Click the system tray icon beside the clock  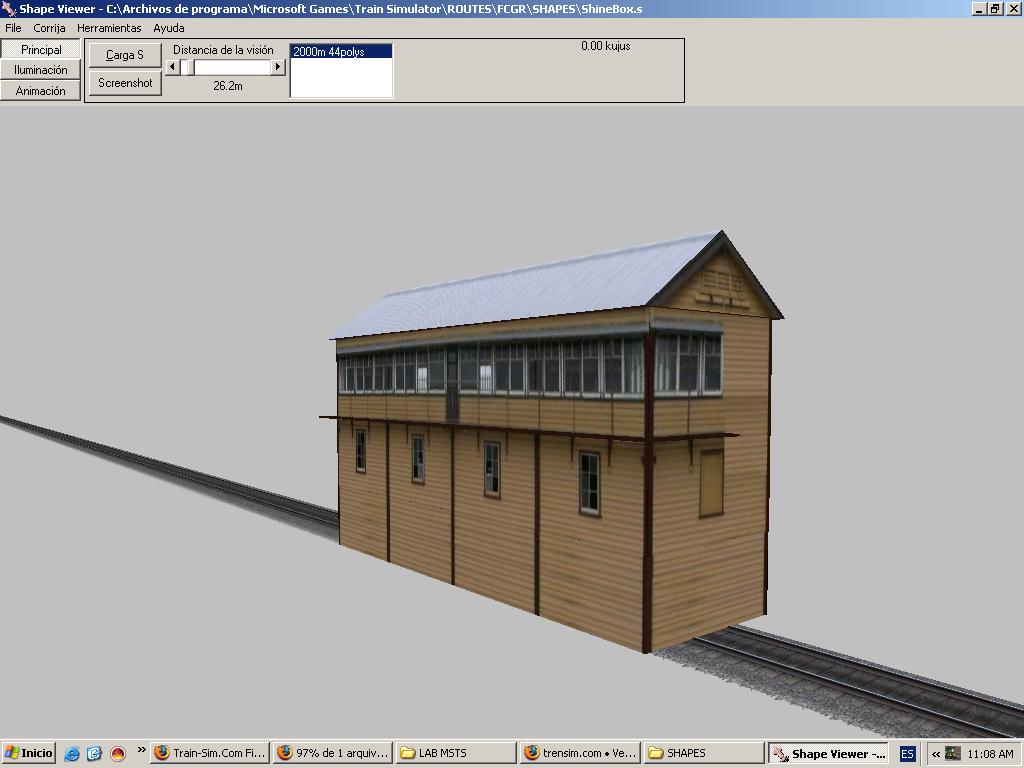click(953, 753)
